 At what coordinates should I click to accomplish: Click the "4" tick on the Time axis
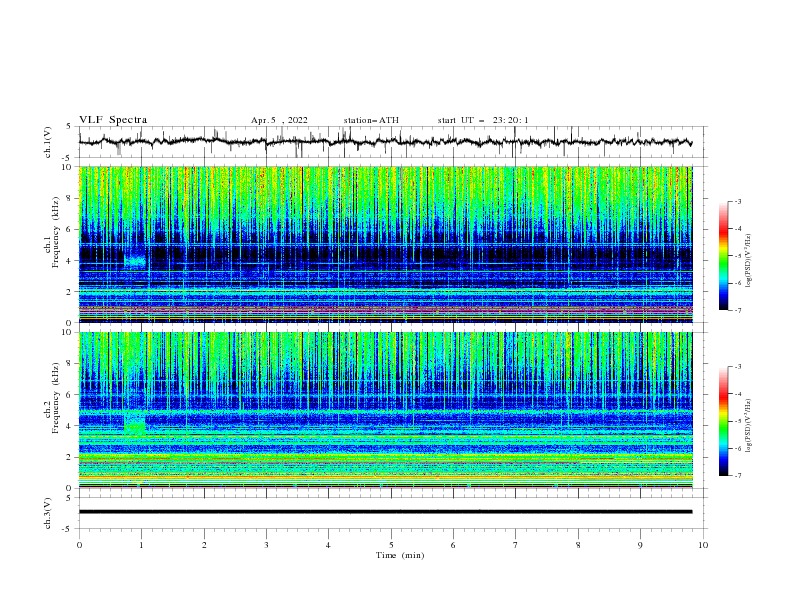pos(328,545)
